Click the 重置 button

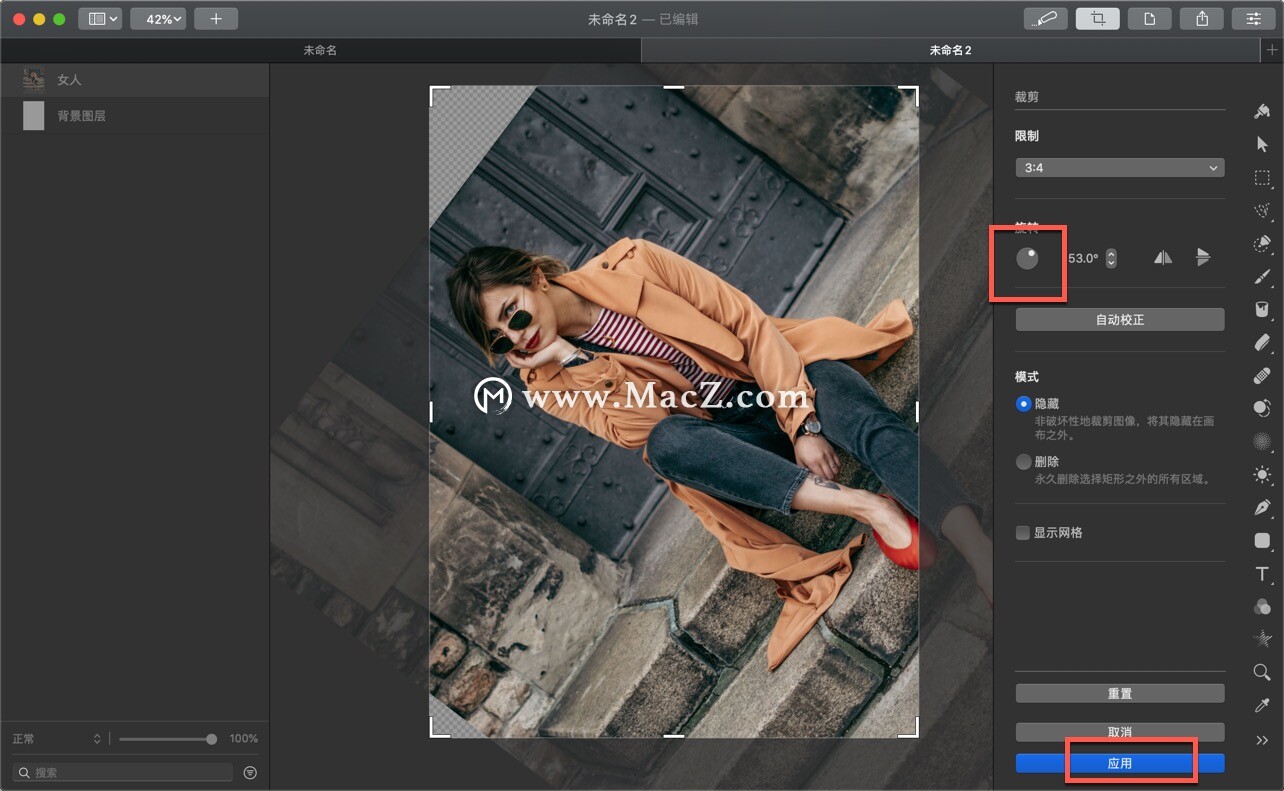tap(1120, 693)
